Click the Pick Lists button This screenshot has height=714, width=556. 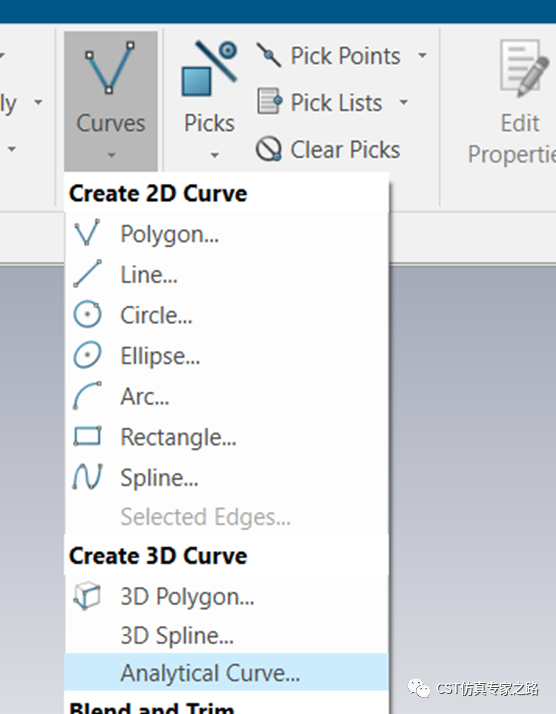[320, 102]
